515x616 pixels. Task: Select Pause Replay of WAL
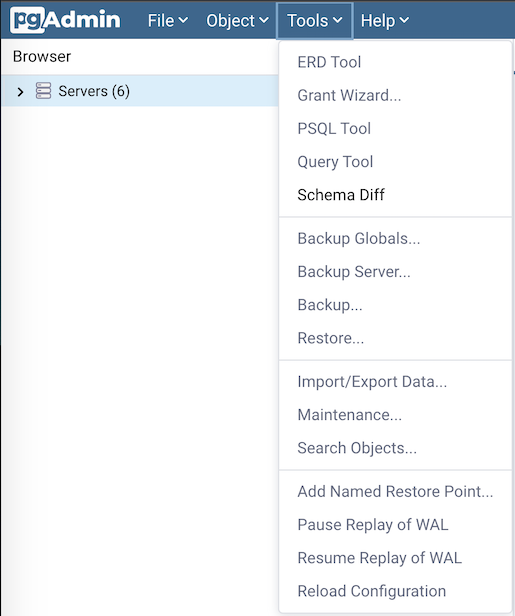tap(395, 525)
